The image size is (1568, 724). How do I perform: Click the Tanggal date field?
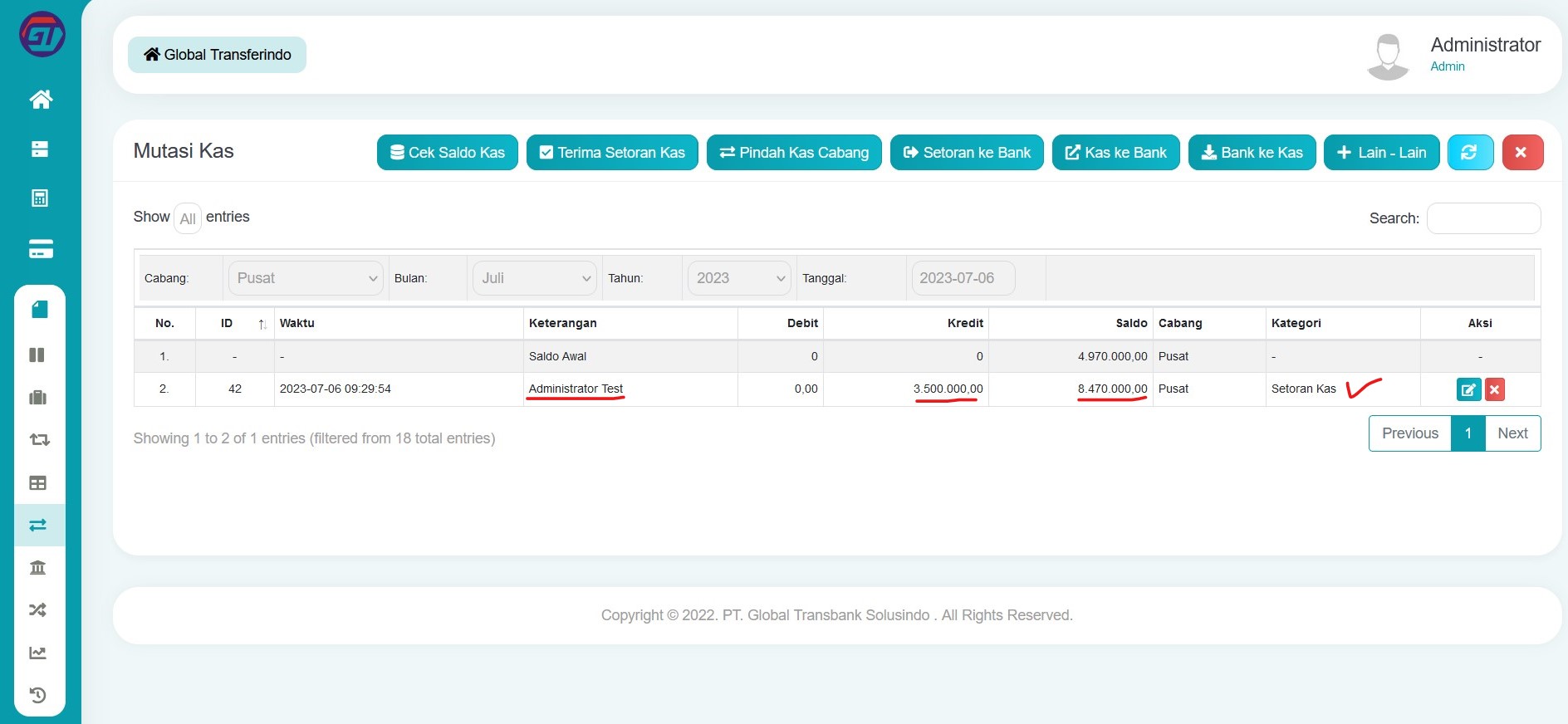coord(963,278)
